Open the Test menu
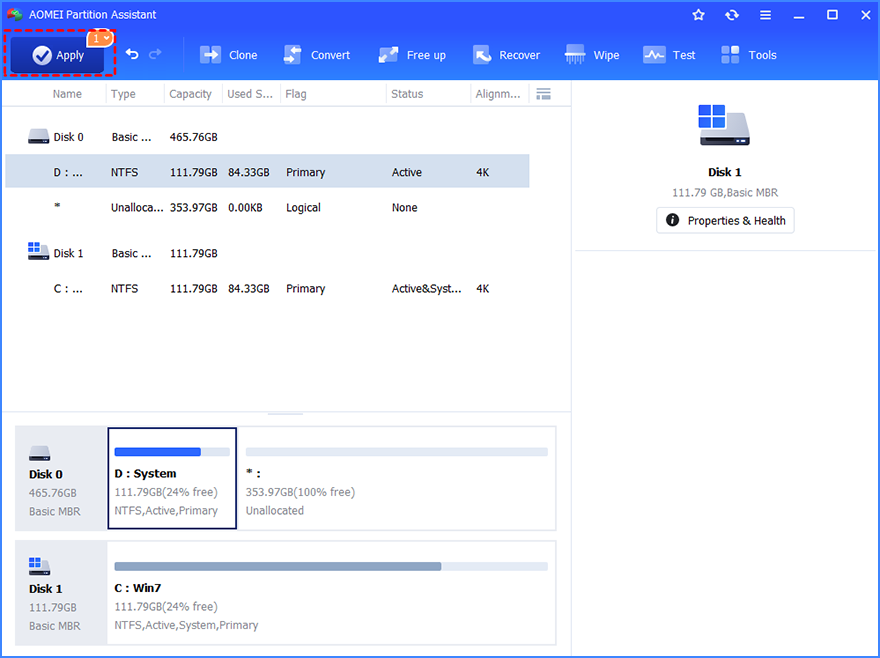The height and width of the screenshot is (658, 880). tap(669, 55)
